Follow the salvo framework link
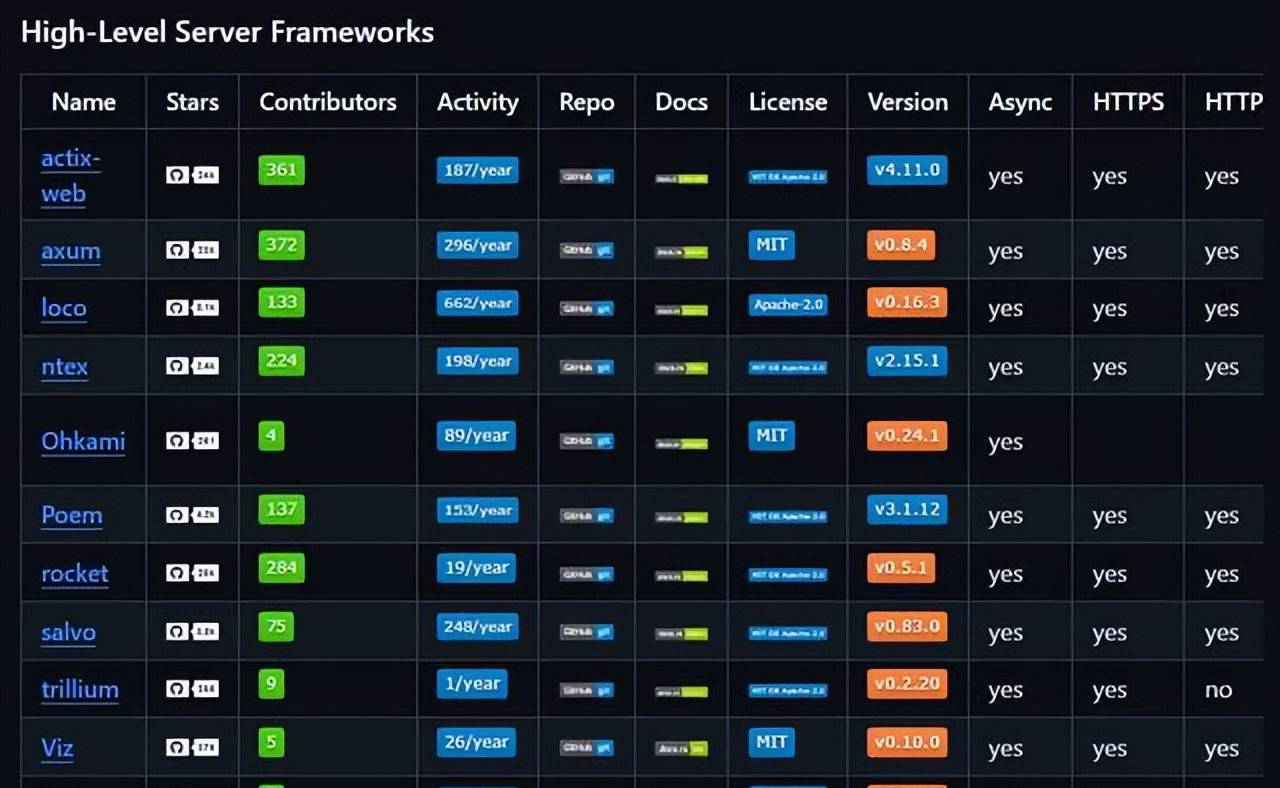Viewport: 1280px width, 788px height. tap(69, 632)
